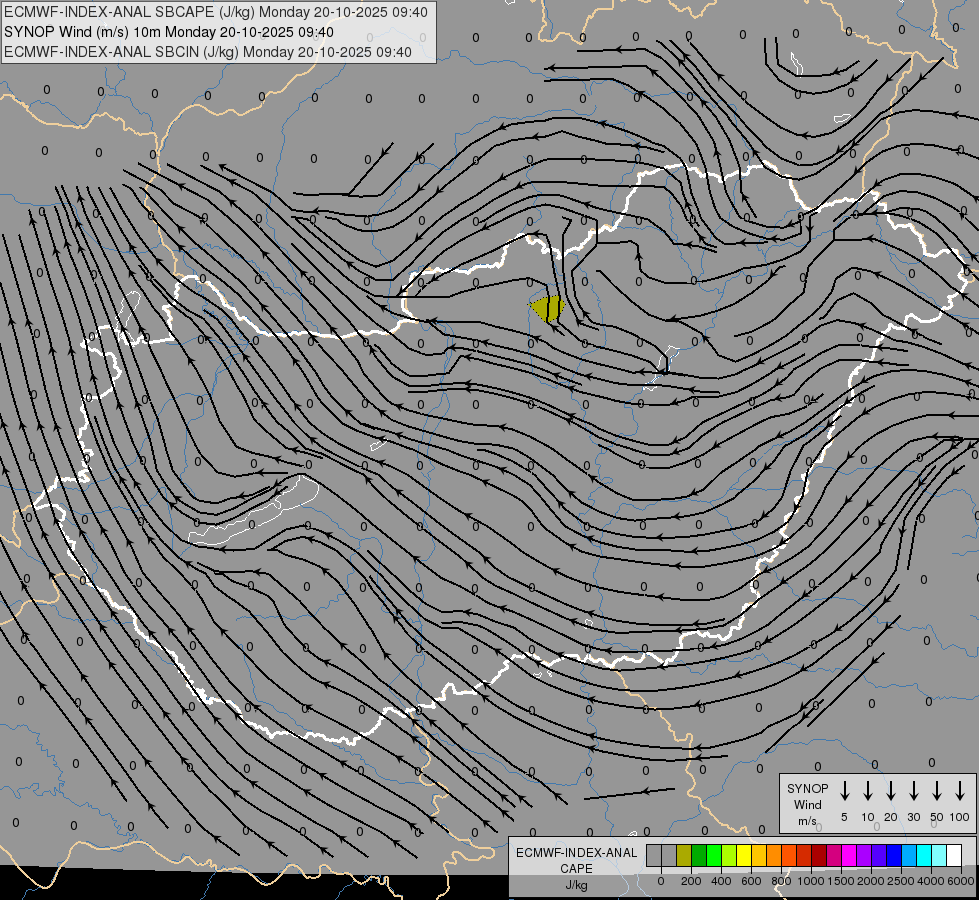Screen dimensions: 979x900
Task: Select the lime CAPE legend swatch
Action: click(729, 855)
